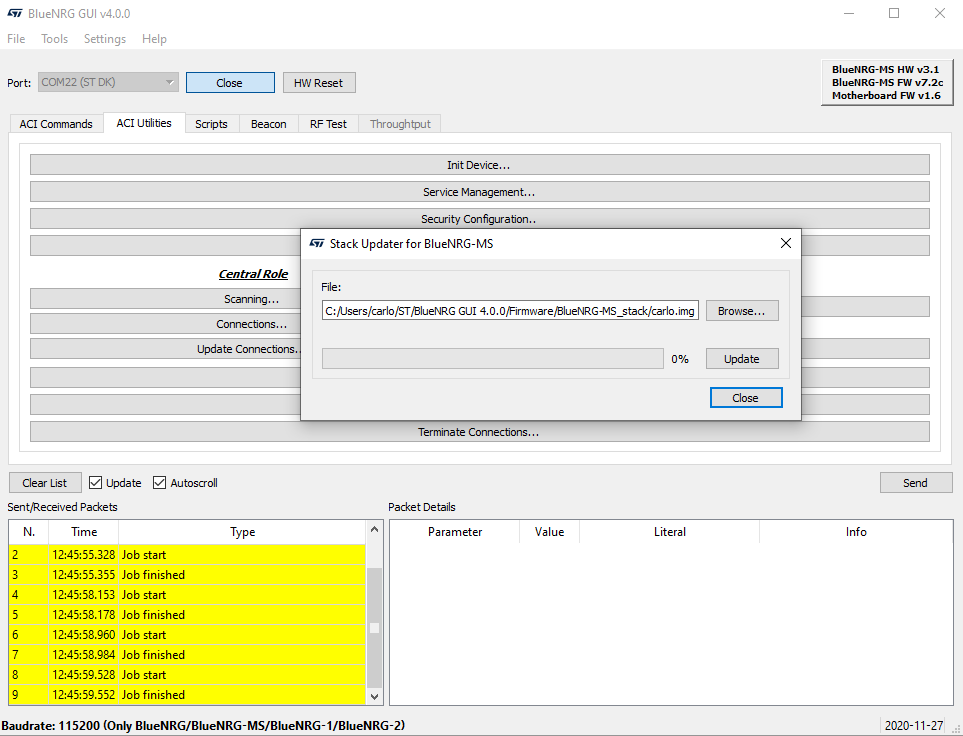Click the Literal column header
963x736 pixels.
click(669, 532)
